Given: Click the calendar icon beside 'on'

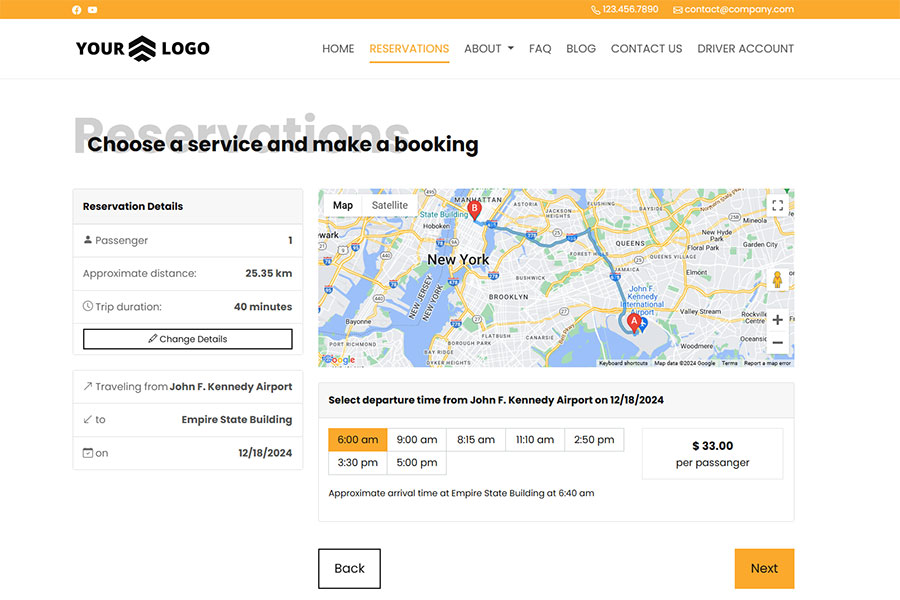Looking at the screenshot, I should (88, 452).
